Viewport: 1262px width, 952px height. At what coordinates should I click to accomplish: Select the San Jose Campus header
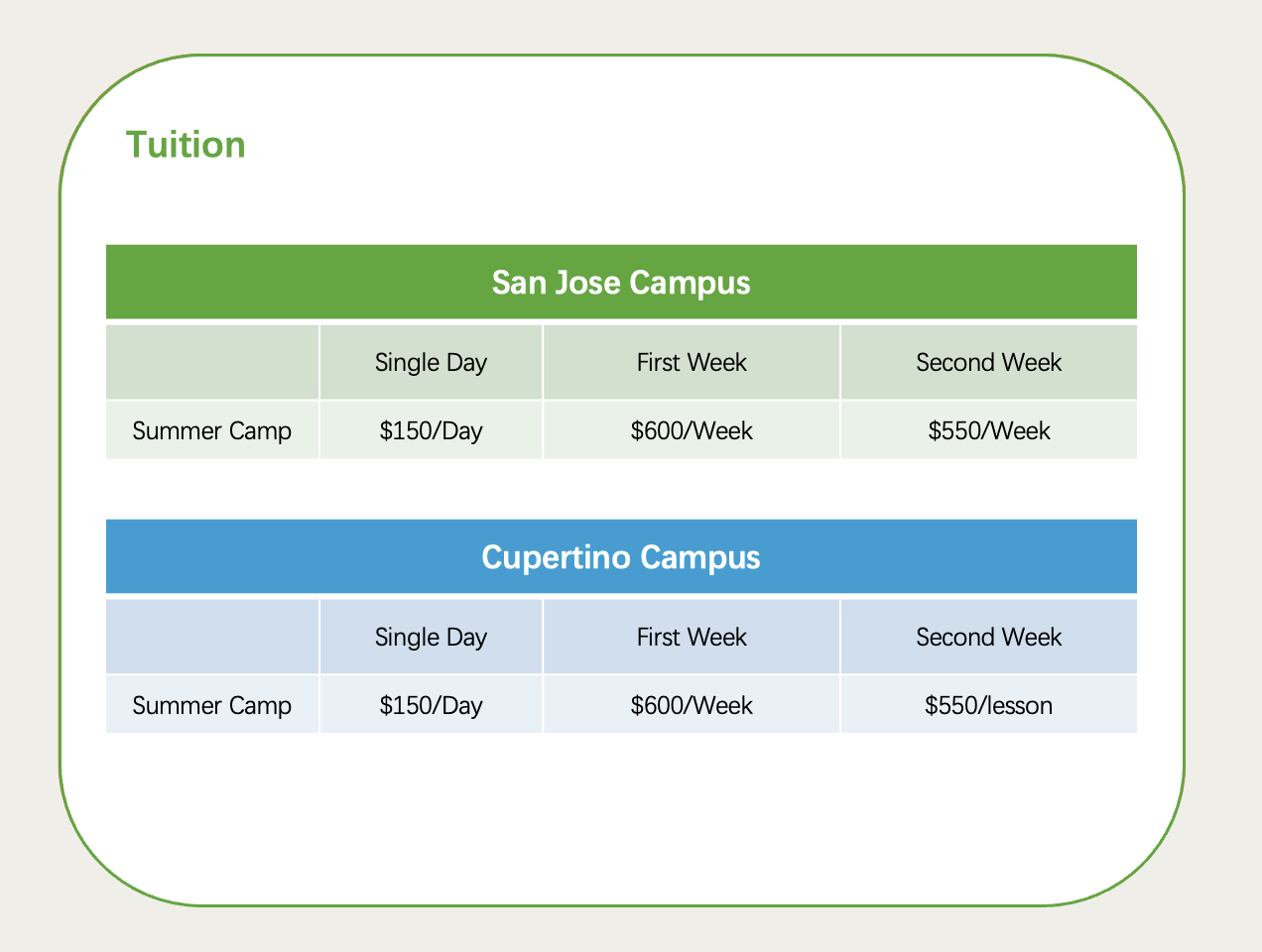point(621,283)
